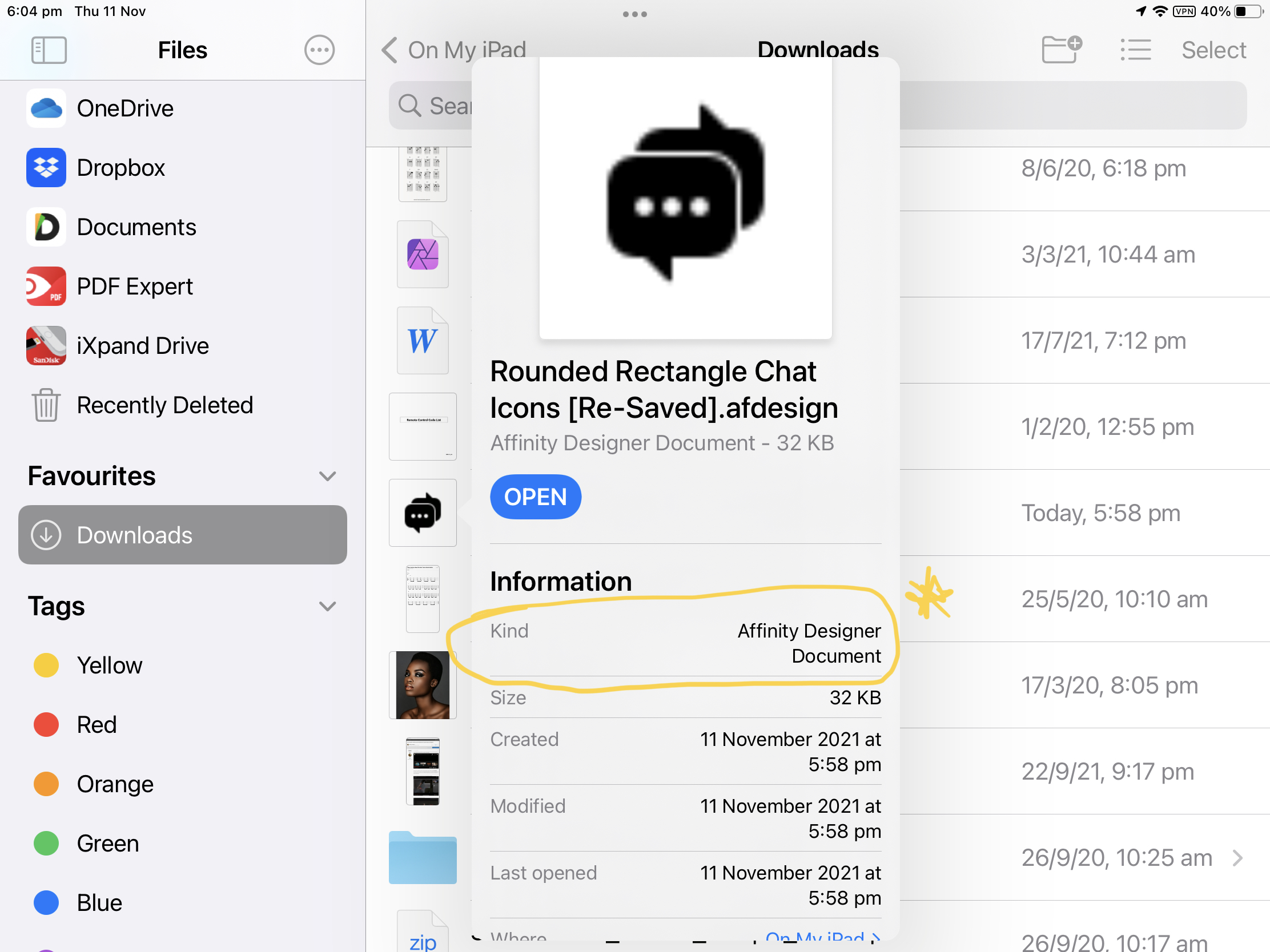Toggle the sidebar panel icon

pos(49,50)
